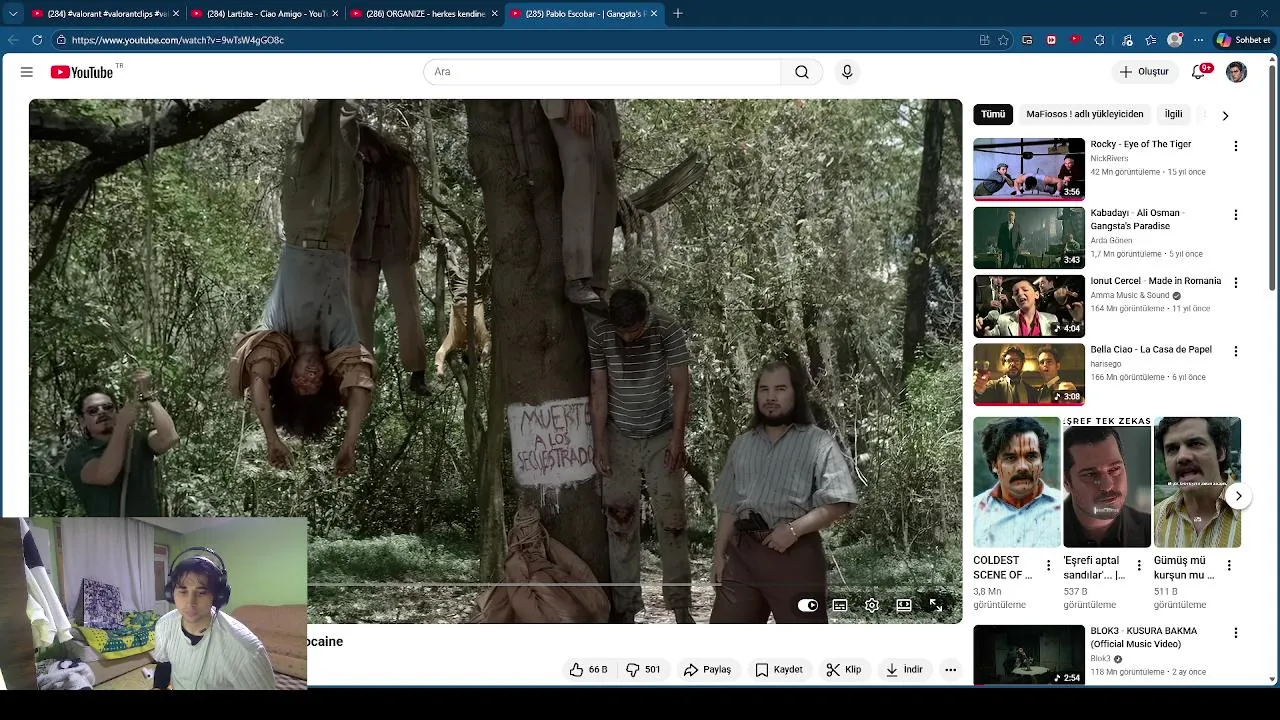Open Rocky - Eye of The Tiger thumbnail
Screen dimensions: 1280x720
coord(1029,169)
